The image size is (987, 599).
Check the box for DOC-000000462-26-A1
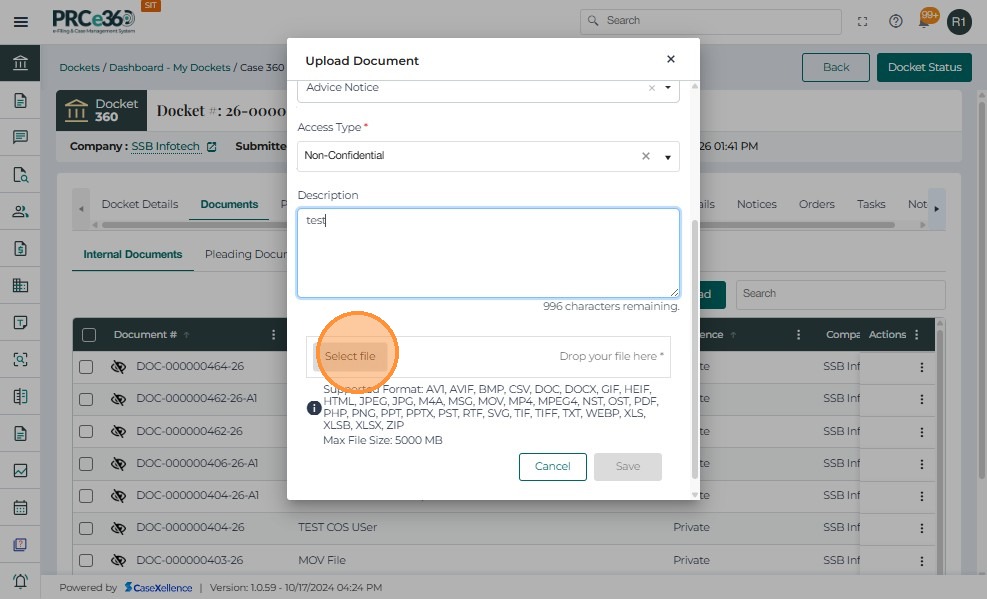point(86,400)
